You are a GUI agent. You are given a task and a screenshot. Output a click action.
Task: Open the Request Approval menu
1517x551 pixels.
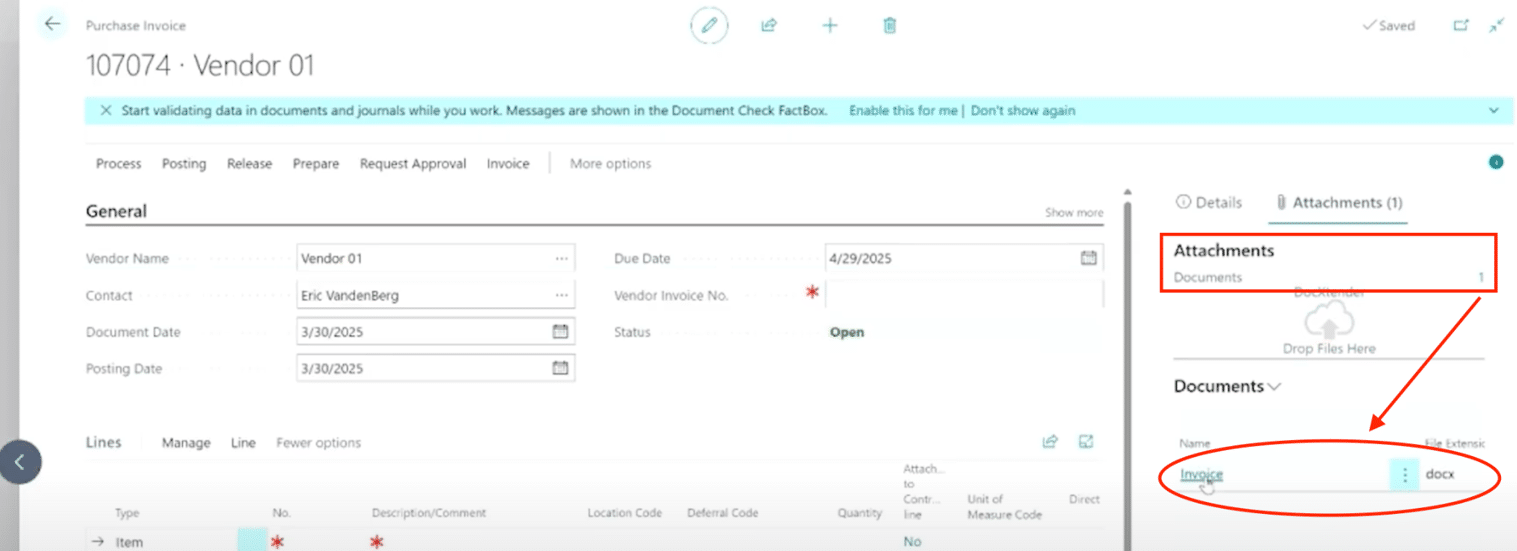tap(413, 163)
